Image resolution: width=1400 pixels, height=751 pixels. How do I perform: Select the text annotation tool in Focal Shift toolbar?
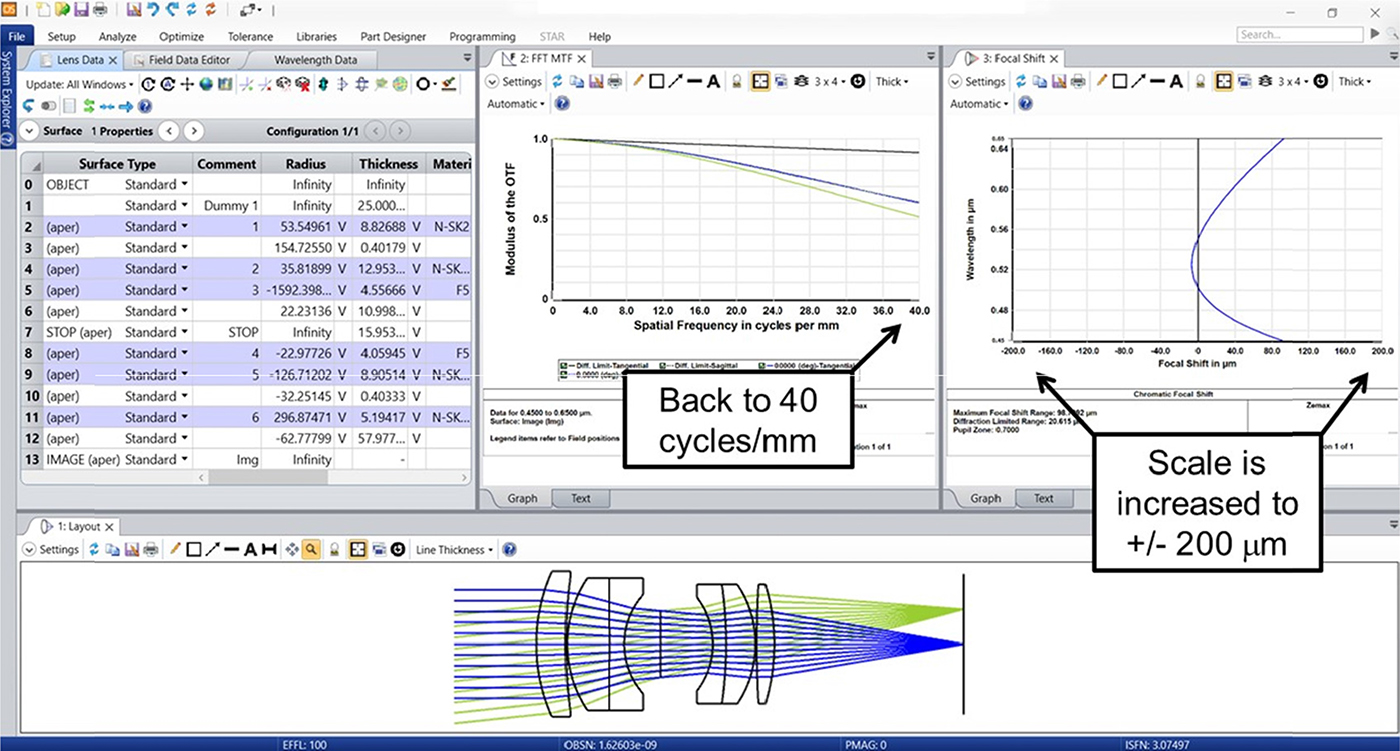click(1176, 82)
